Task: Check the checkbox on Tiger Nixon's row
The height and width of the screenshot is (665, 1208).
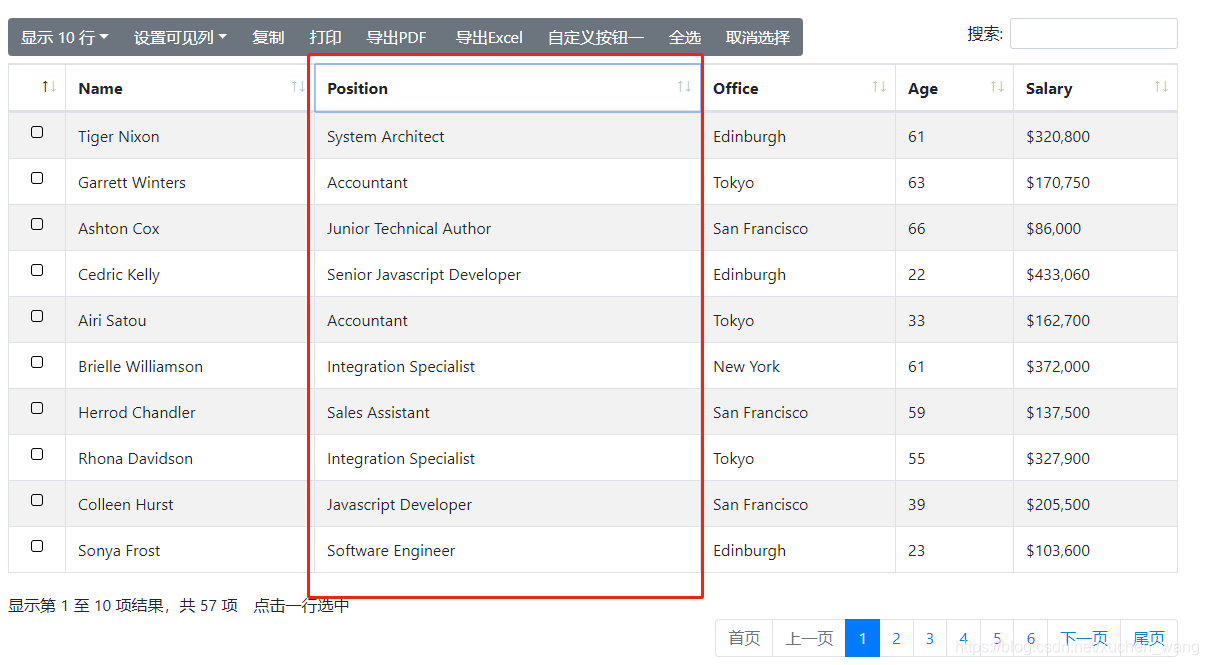Action: click(36, 131)
